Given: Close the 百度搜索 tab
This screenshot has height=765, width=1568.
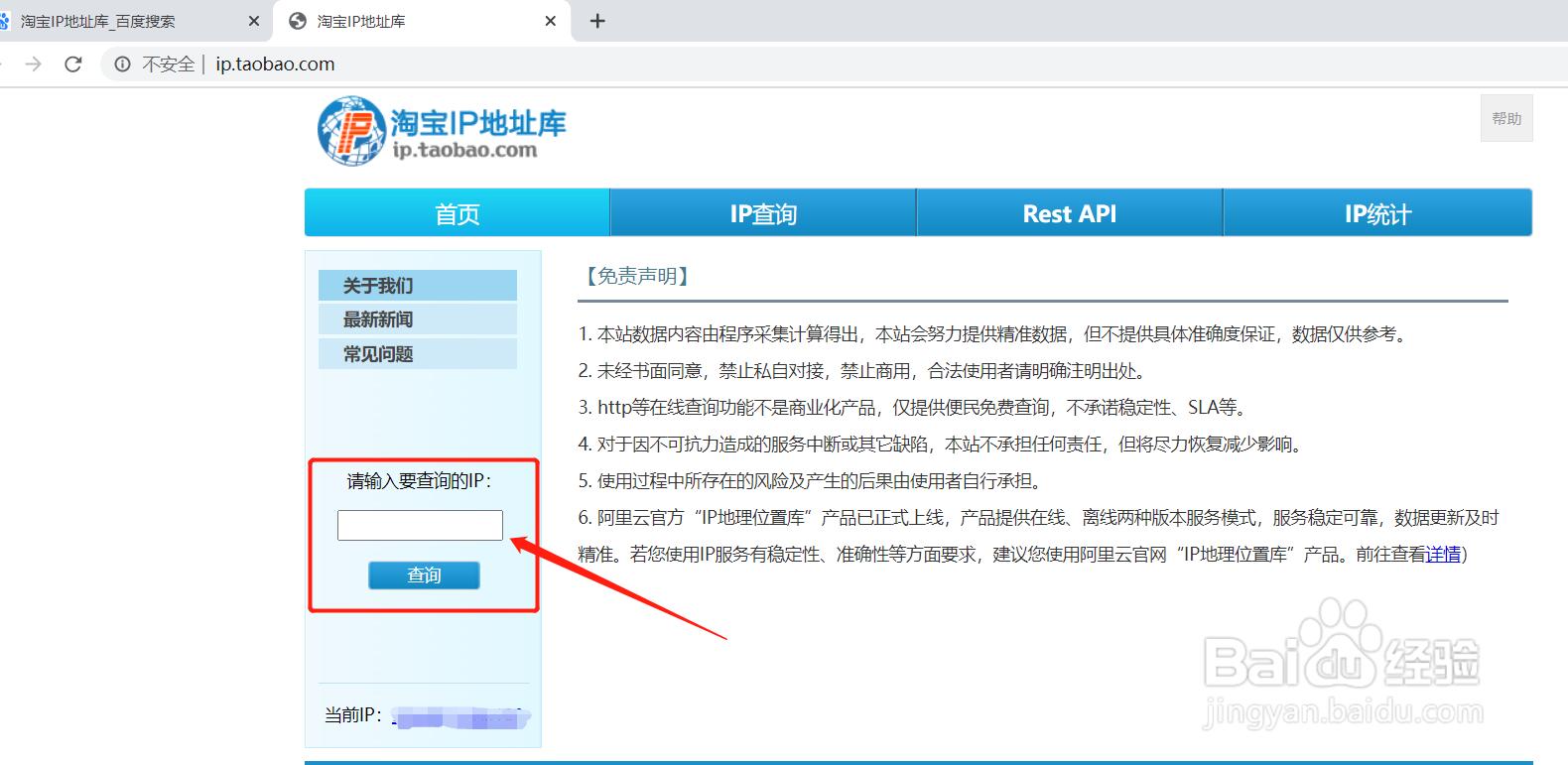Looking at the screenshot, I should click(x=254, y=21).
